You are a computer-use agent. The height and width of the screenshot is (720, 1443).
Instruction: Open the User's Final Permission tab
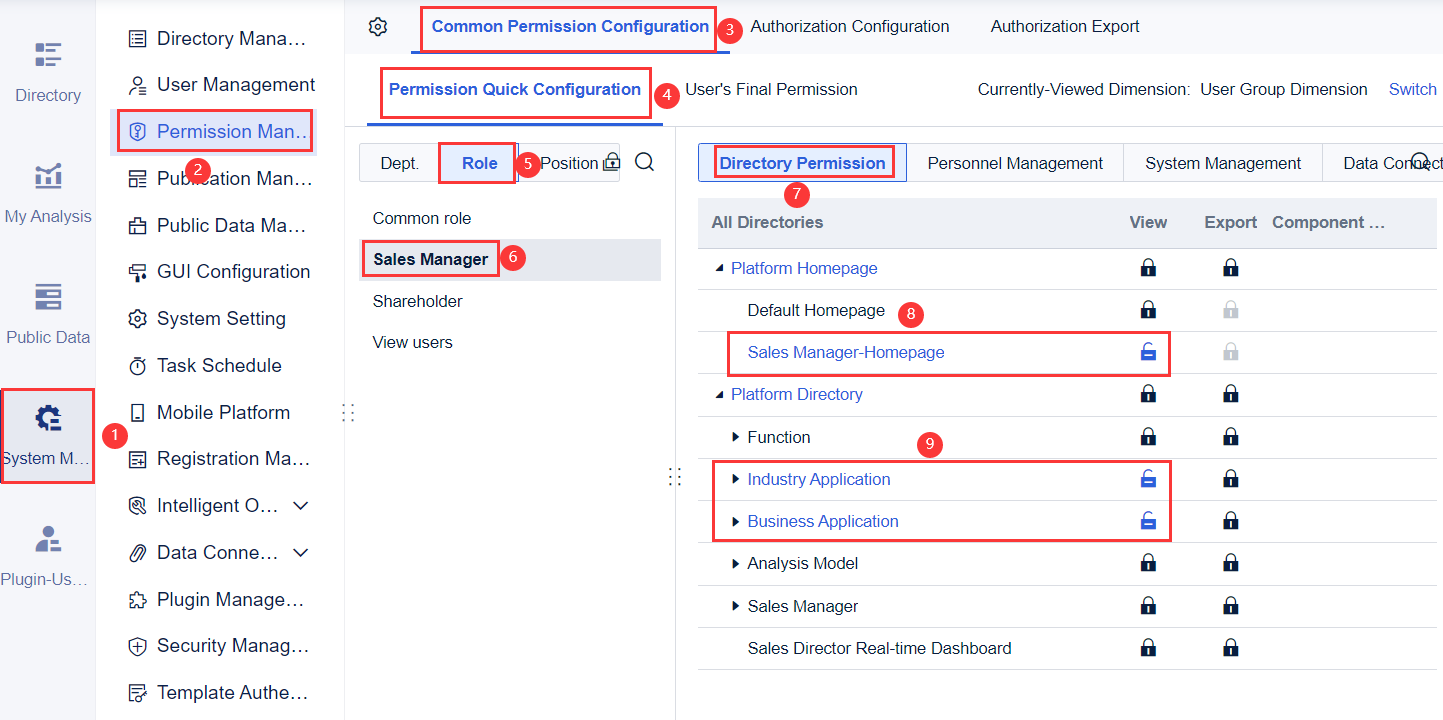click(x=771, y=90)
